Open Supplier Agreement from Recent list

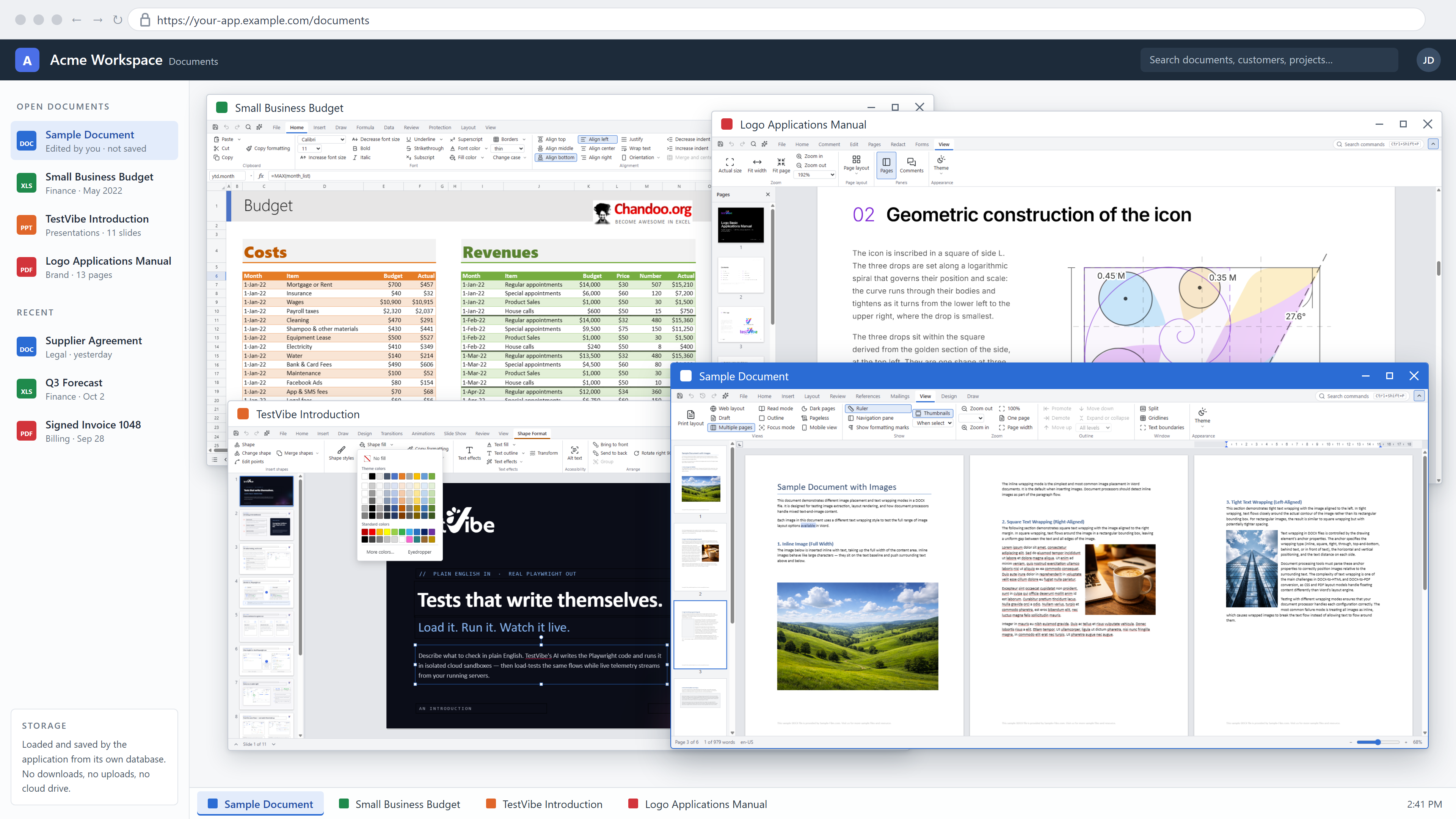[94, 347]
